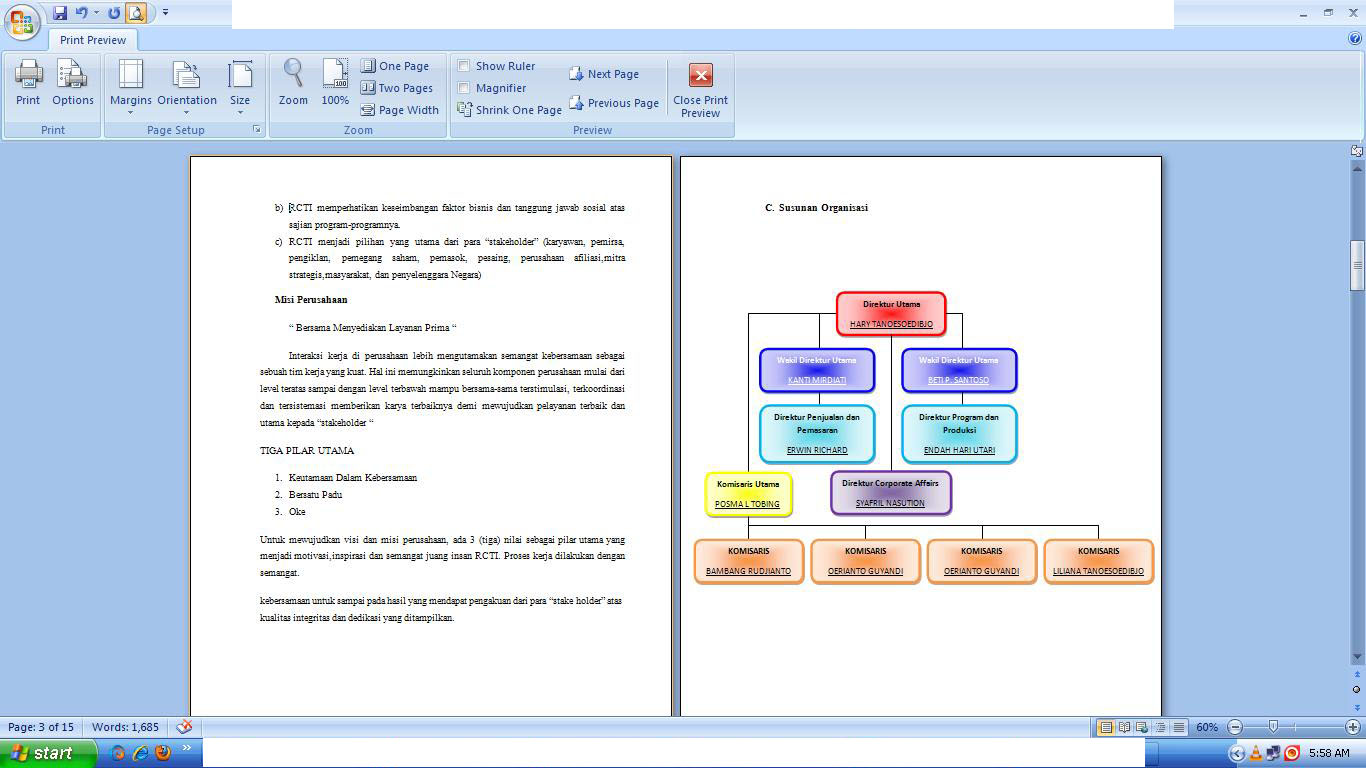Open the paper Size dropdown
Screen dimensions: 1366x768
tap(240, 87)
